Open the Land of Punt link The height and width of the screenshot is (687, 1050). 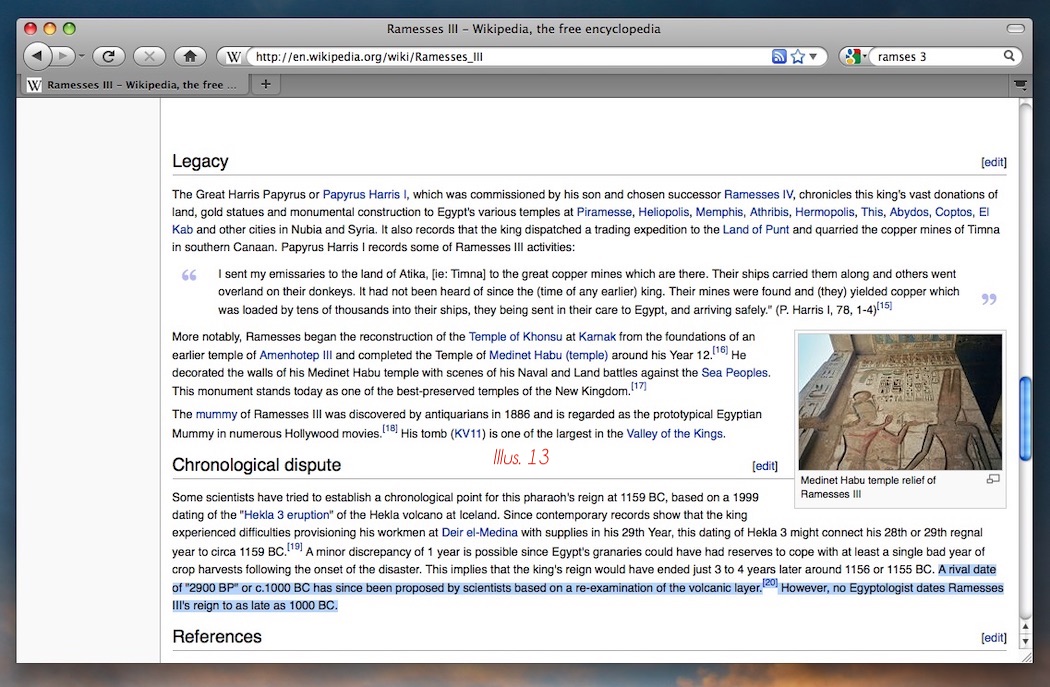click(755, 229)
